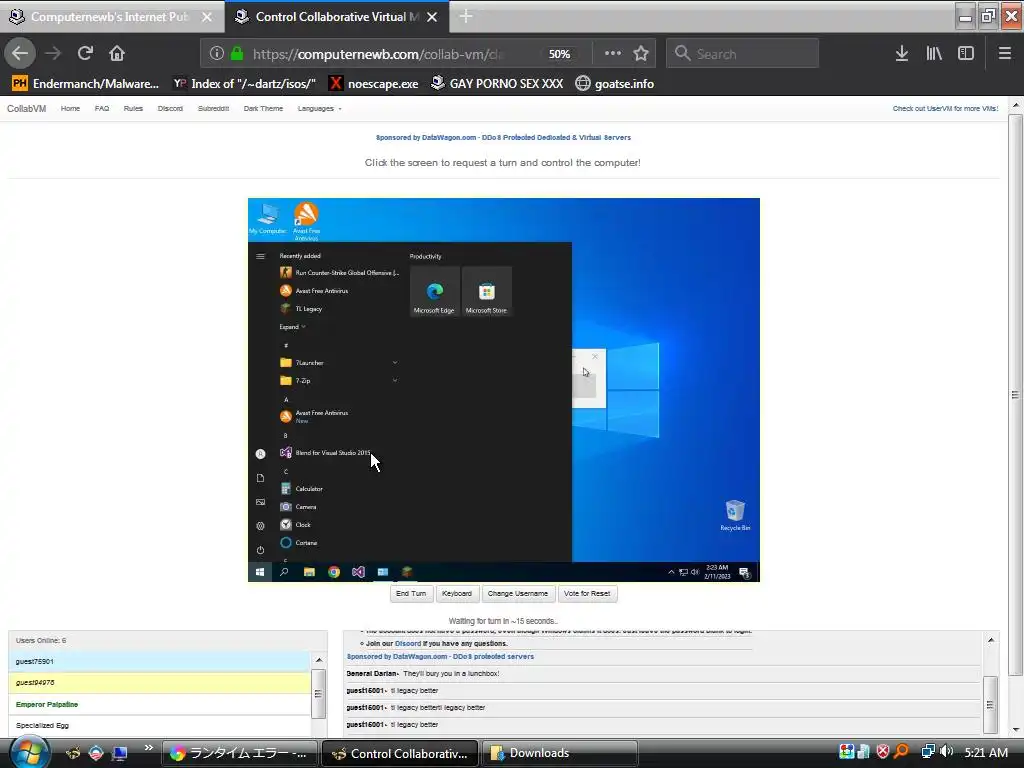Image resolution: width=1024 pixels, height=768 pixels.
Task: Toggle the Firefox sidebar icon
Action: coord(966,53)
